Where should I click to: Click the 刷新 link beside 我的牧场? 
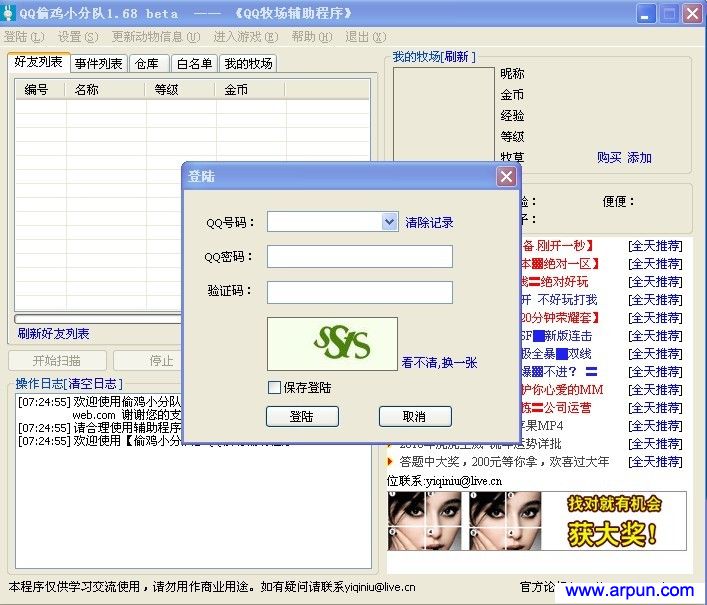point(456,57)
